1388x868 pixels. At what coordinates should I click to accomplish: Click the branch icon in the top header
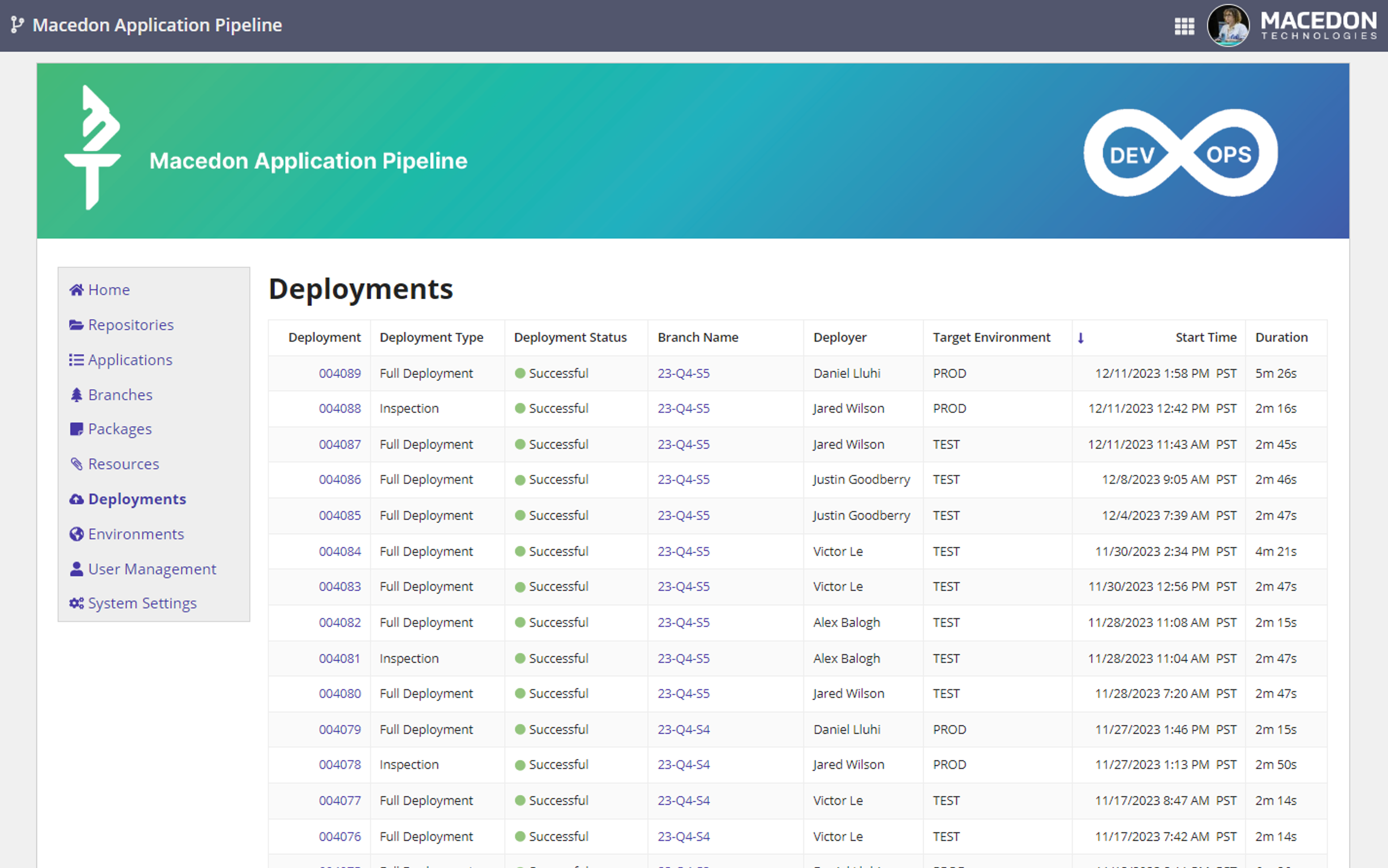17,25
